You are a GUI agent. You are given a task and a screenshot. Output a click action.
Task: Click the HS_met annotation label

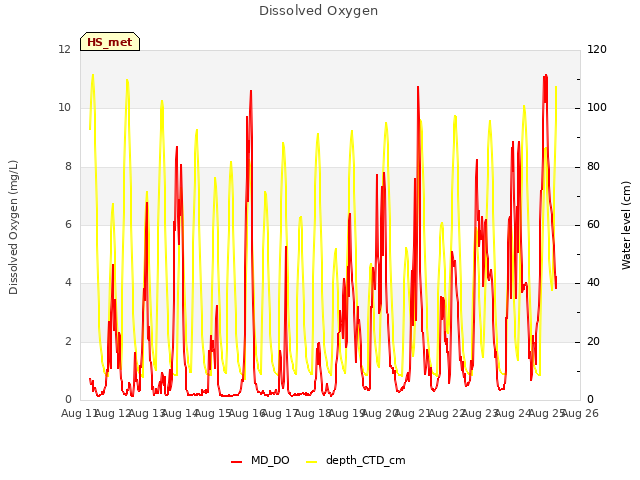[x=110, y=42]
